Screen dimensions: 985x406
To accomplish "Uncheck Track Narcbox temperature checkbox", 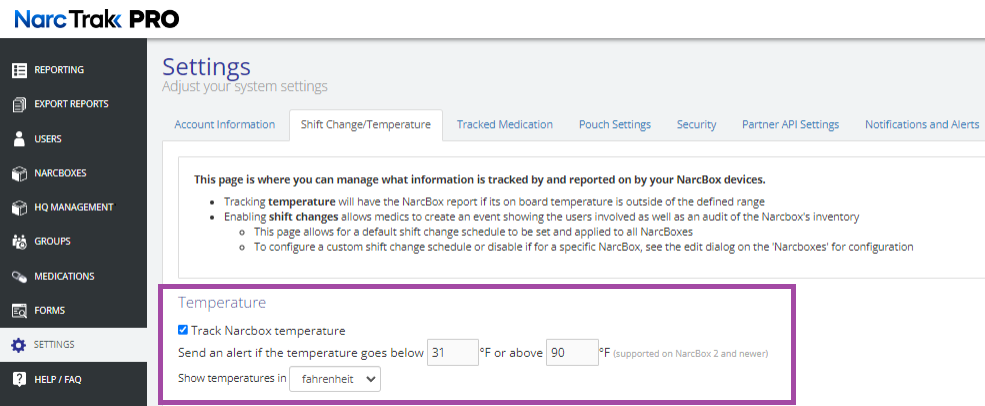I will click(x=182, y=330).
